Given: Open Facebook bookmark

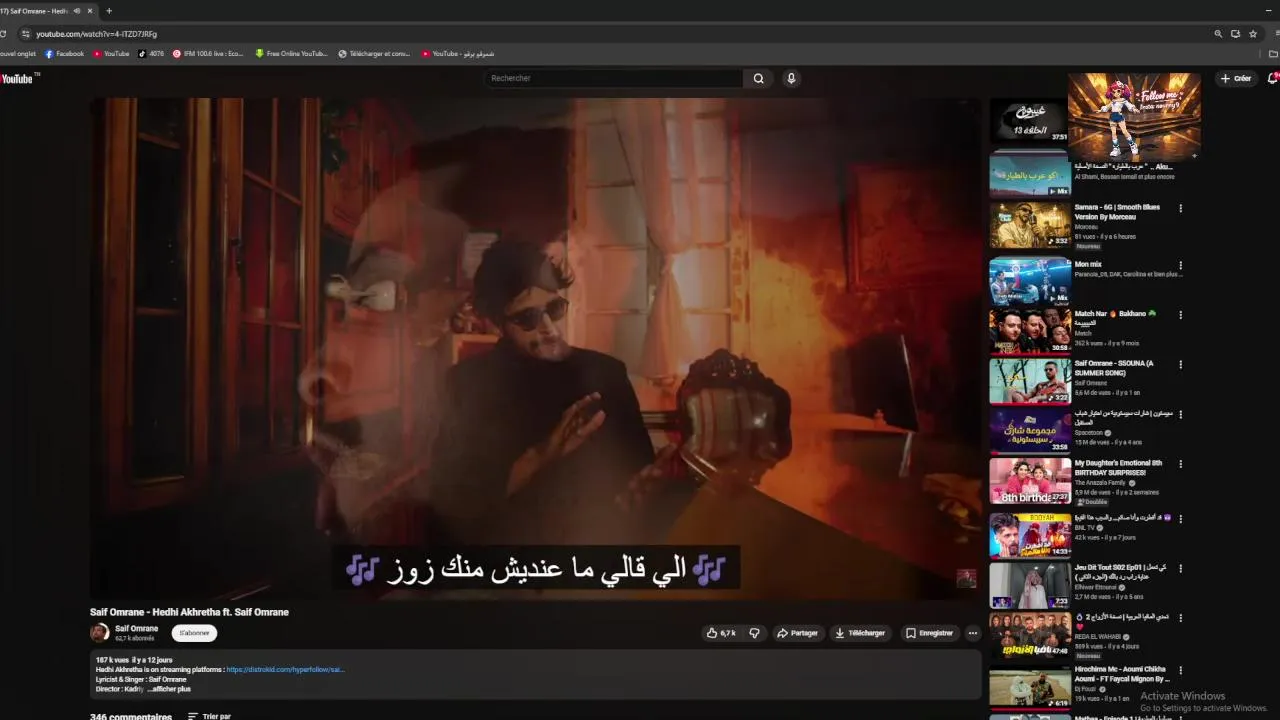Looking at the screenshot, I should point(64,54).
